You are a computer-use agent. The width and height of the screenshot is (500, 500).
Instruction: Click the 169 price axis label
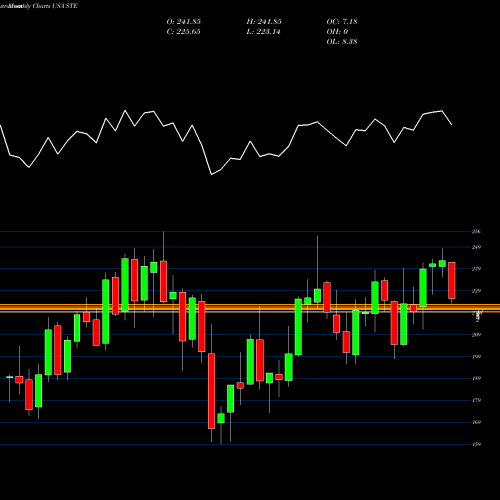(x=476, y=422)
